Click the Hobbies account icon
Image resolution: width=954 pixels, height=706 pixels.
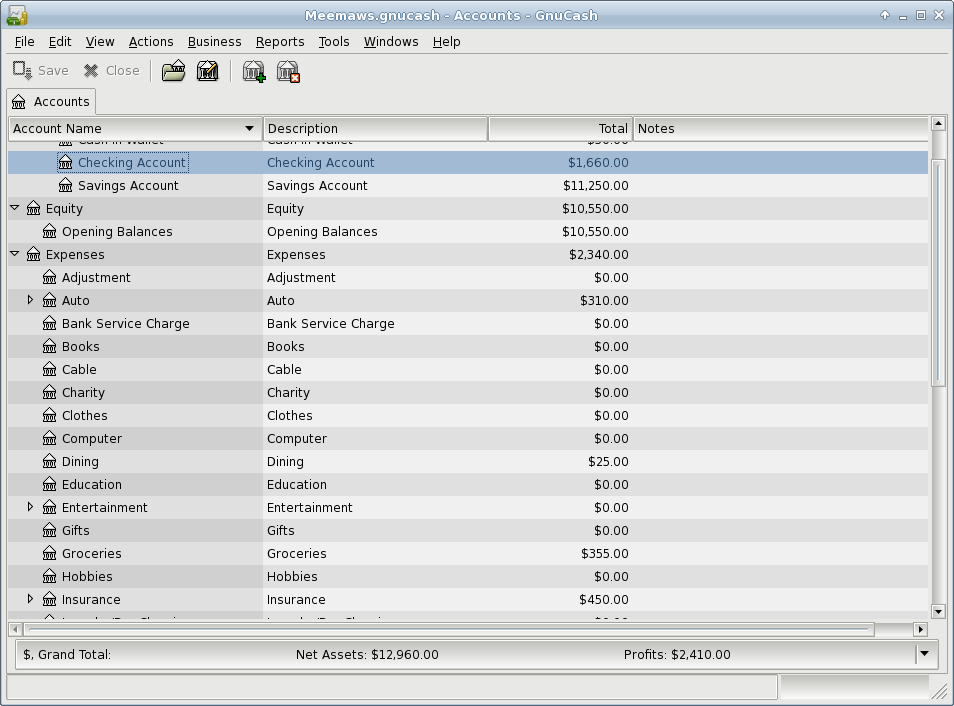[49, 577]
